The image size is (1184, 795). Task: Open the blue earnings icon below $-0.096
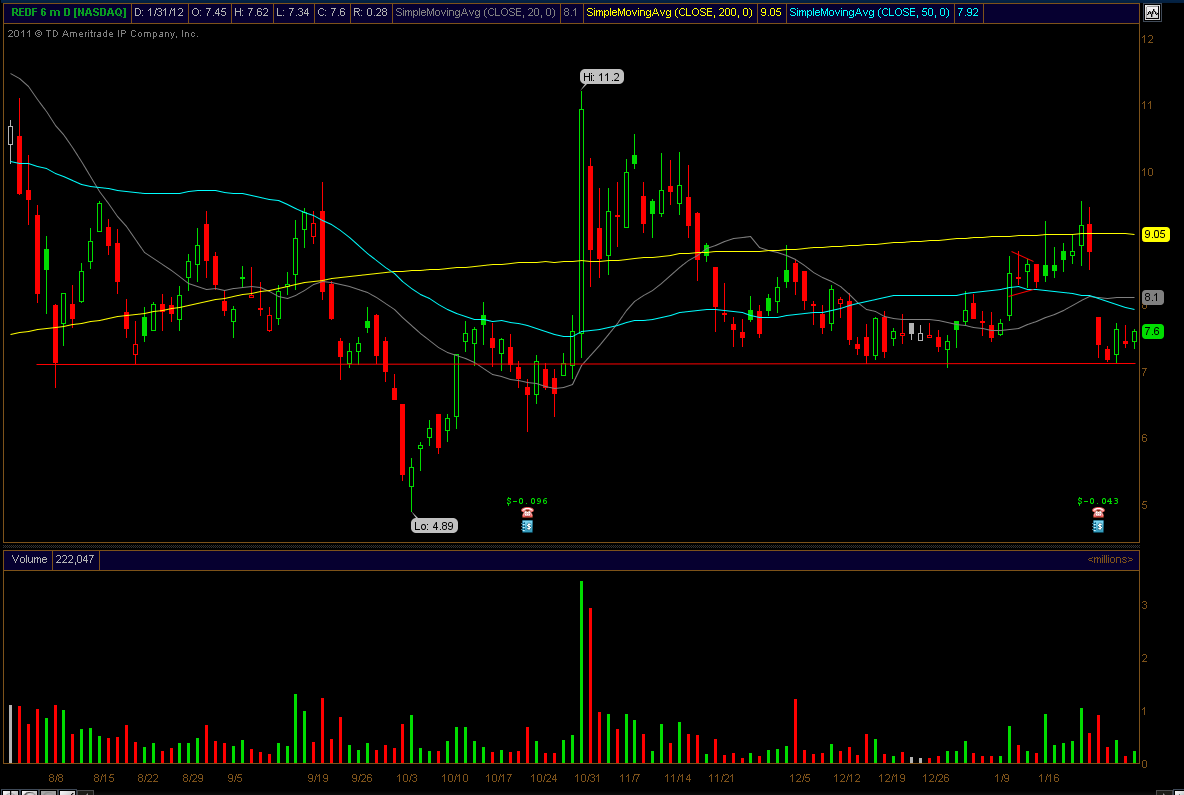(527, 525)
